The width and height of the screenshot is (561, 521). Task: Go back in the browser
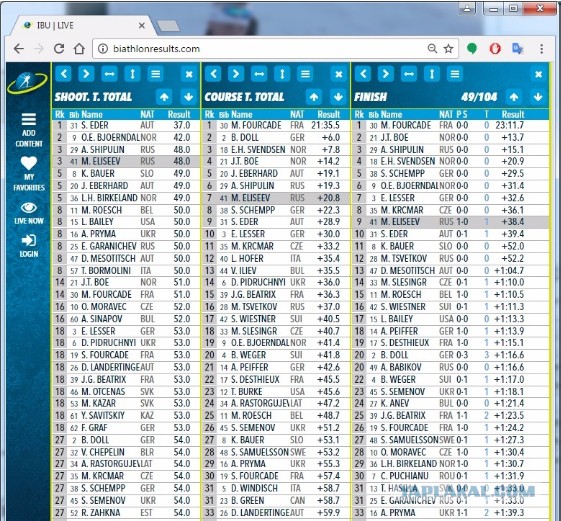point(19,49)
